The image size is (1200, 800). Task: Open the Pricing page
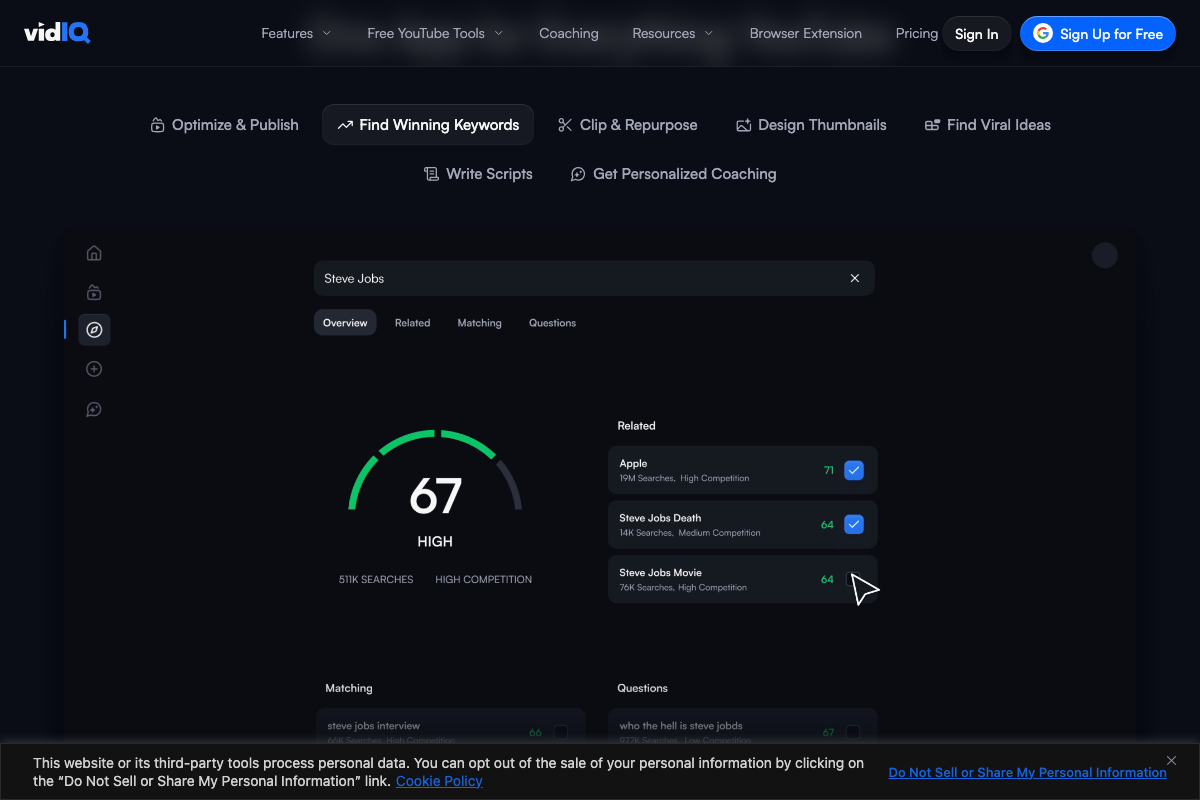pos(917,33)
